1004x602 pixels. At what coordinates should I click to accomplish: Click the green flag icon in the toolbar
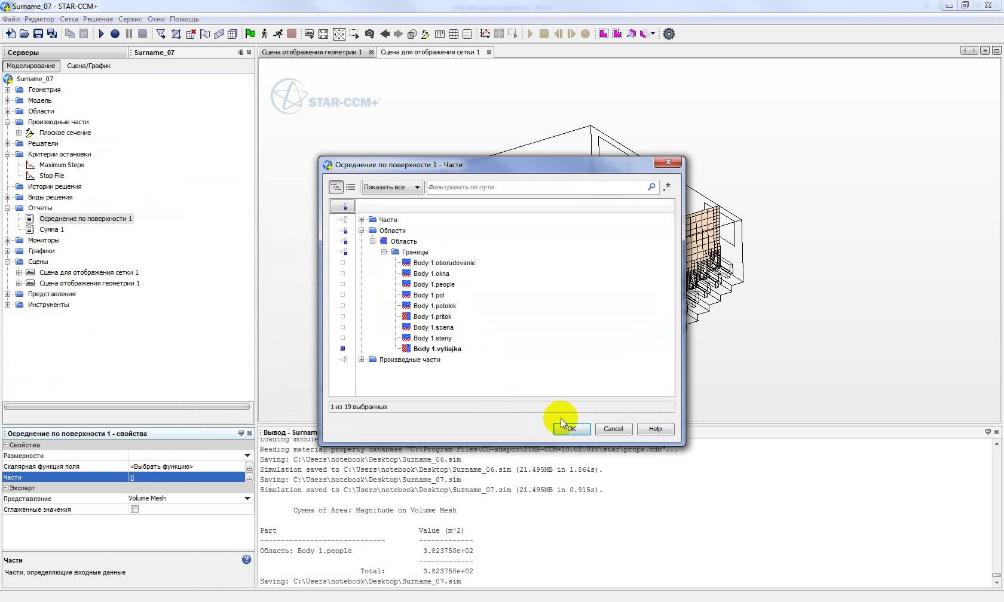pyautogui.click(x=250, y=34)
